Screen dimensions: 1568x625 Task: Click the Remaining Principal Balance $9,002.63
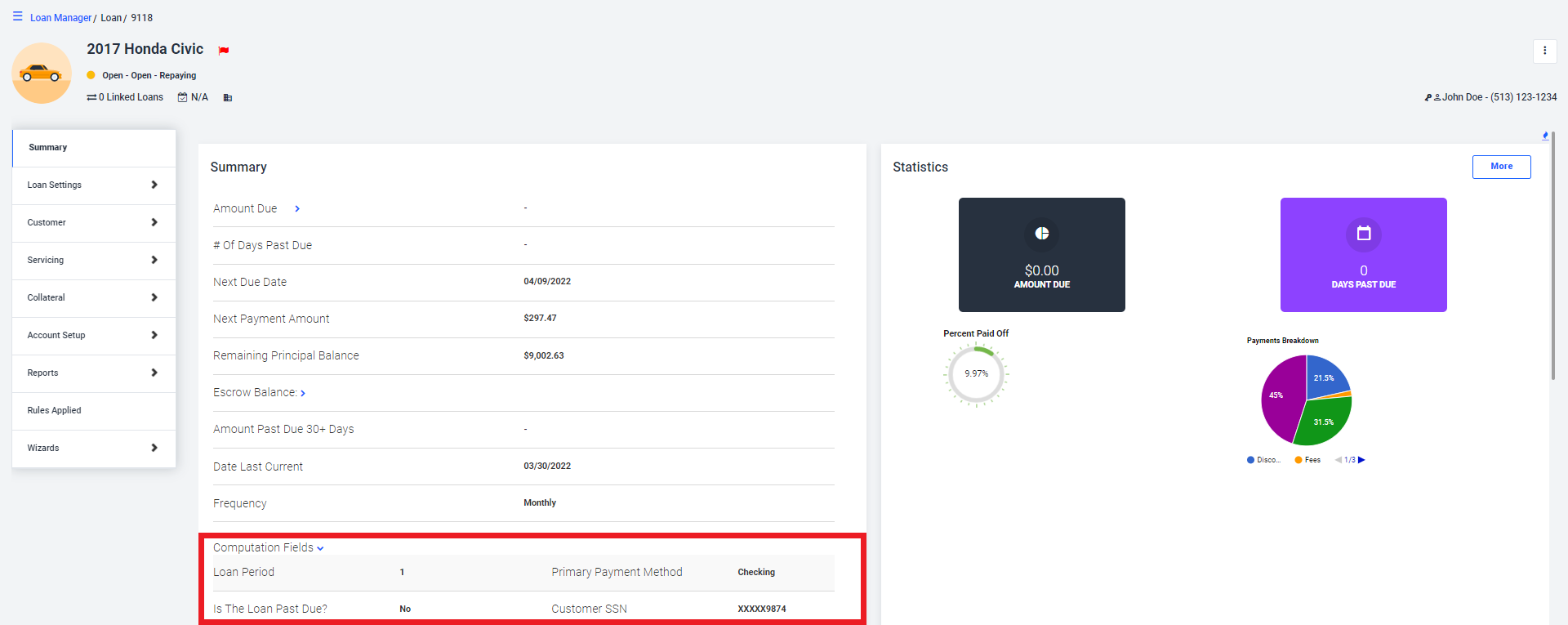pos(544,356)
